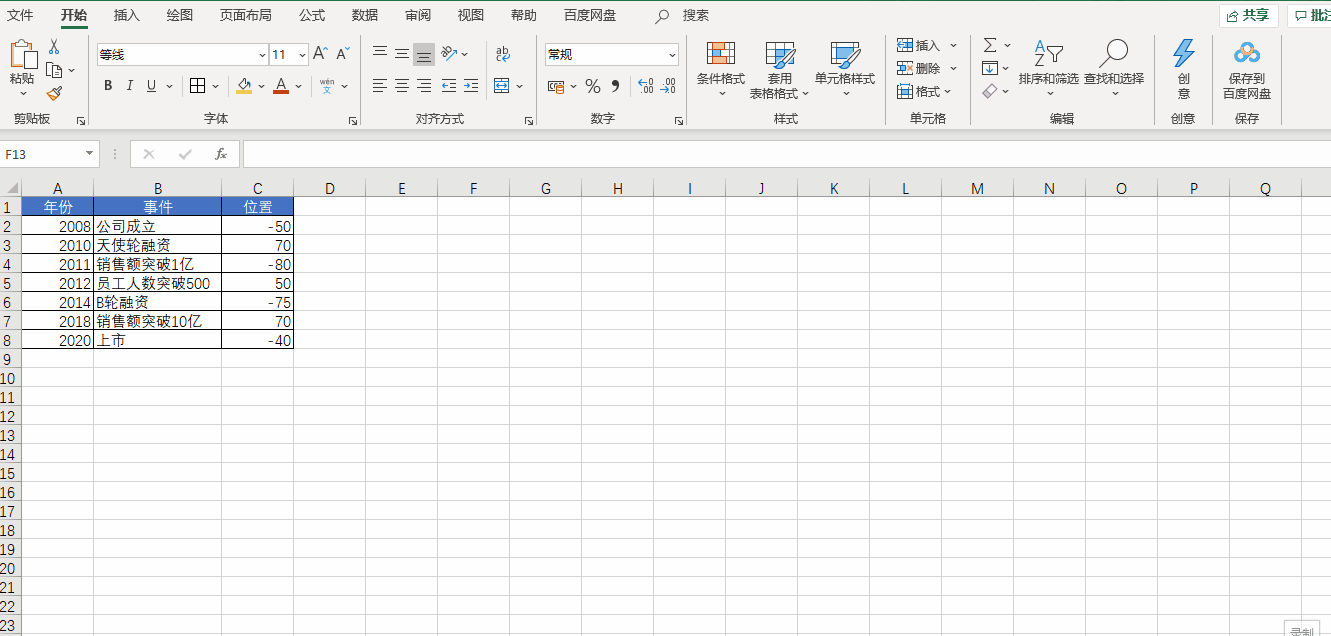
Task: Click the 批注 comments button
Action: click(1310, 15)
